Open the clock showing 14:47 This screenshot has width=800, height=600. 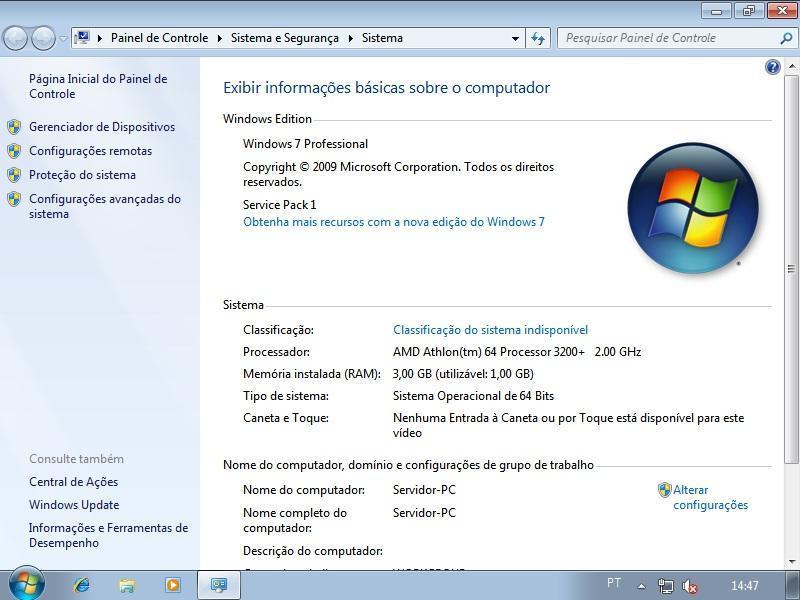[x=744, y=585]
